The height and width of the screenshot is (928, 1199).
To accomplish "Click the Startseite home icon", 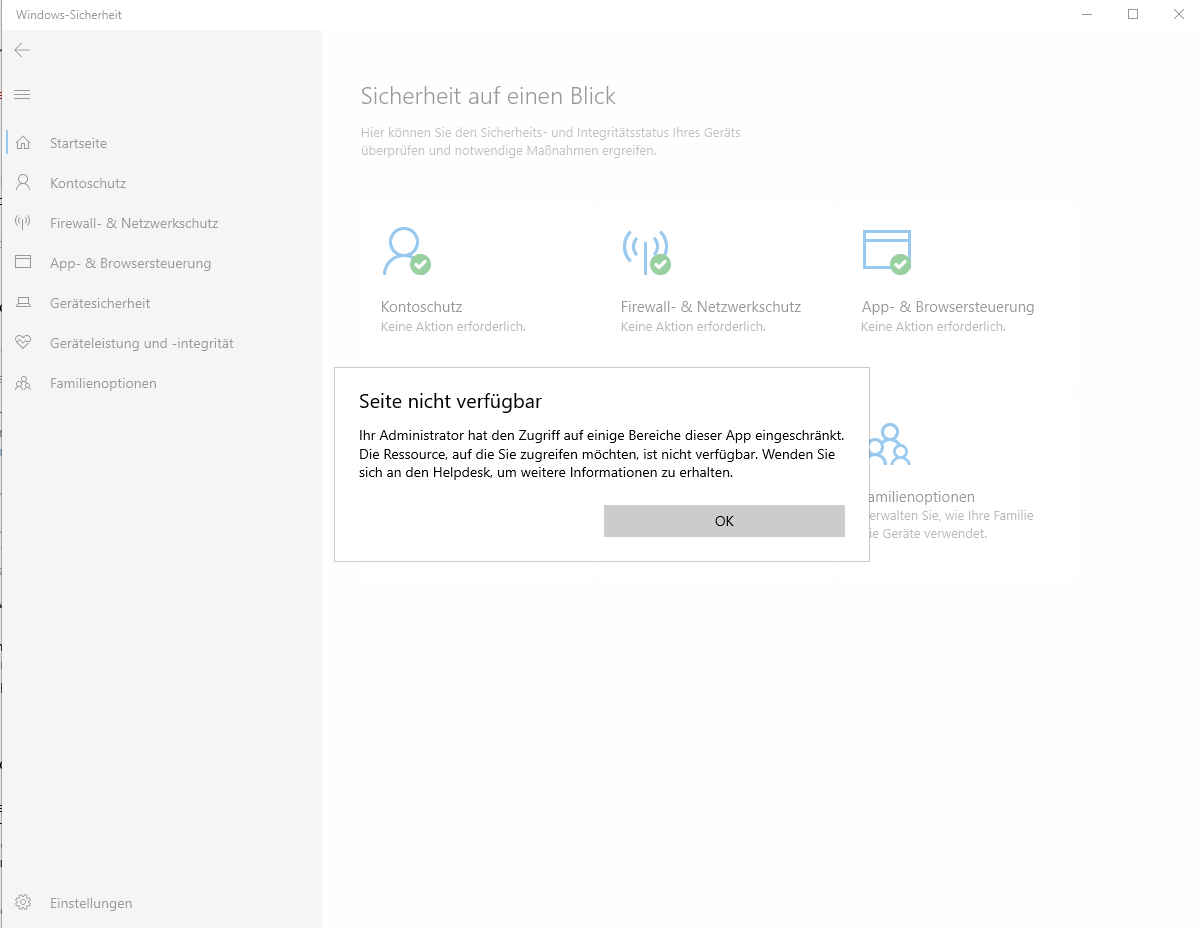I will 23,143.
